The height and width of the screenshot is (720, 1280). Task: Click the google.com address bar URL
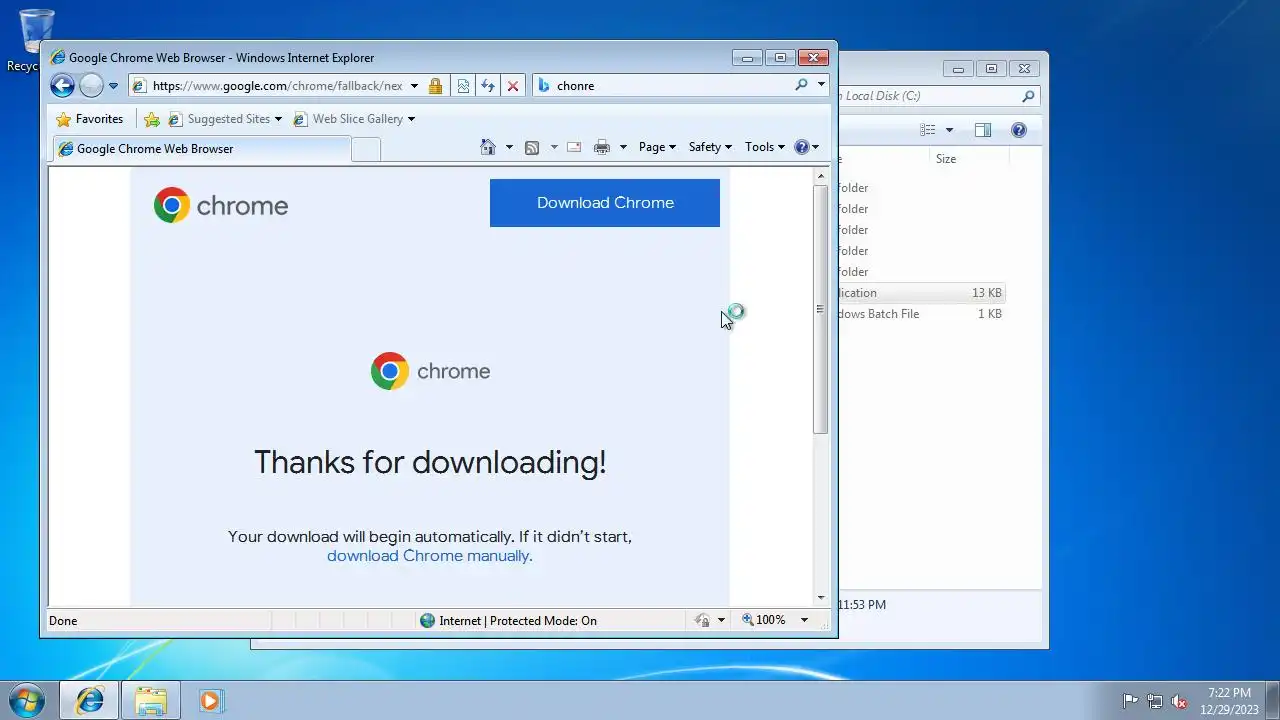[278, 86]
